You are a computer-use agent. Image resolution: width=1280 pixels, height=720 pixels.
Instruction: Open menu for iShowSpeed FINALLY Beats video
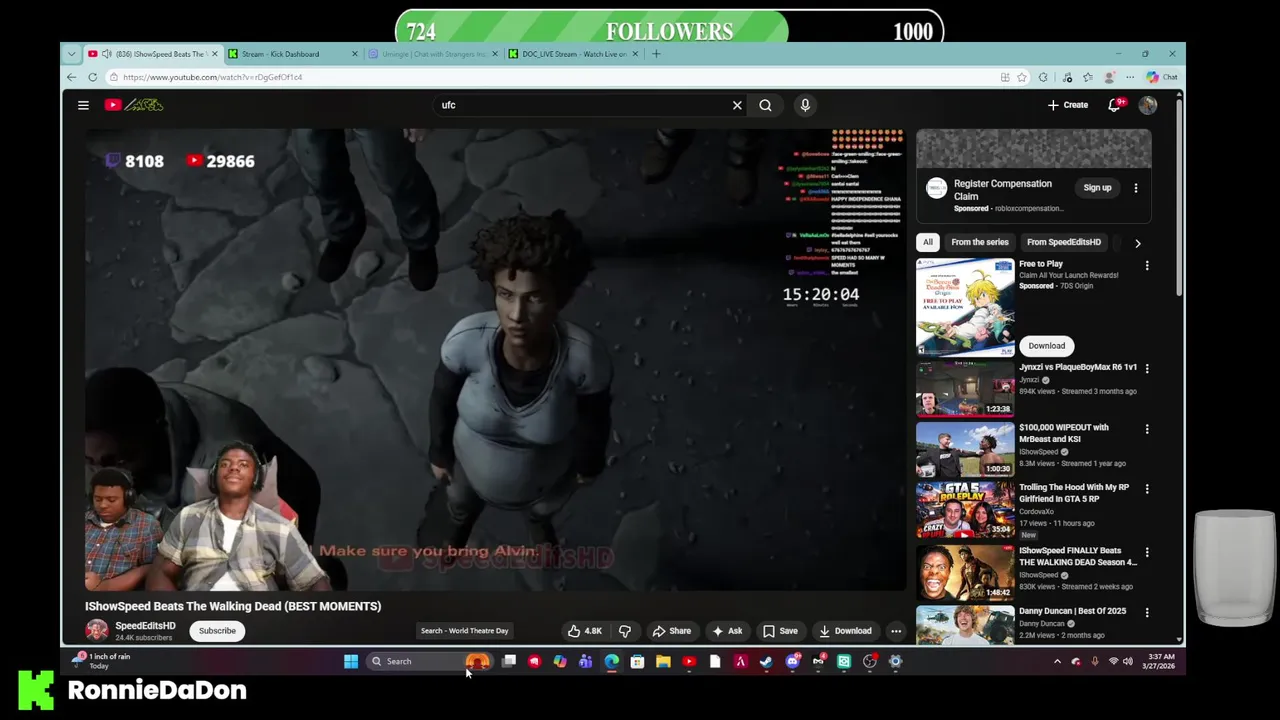click(x=1147, y=552)
